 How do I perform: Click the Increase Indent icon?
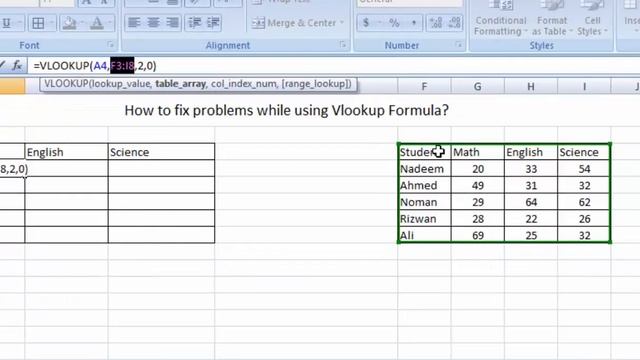(213, 23)
